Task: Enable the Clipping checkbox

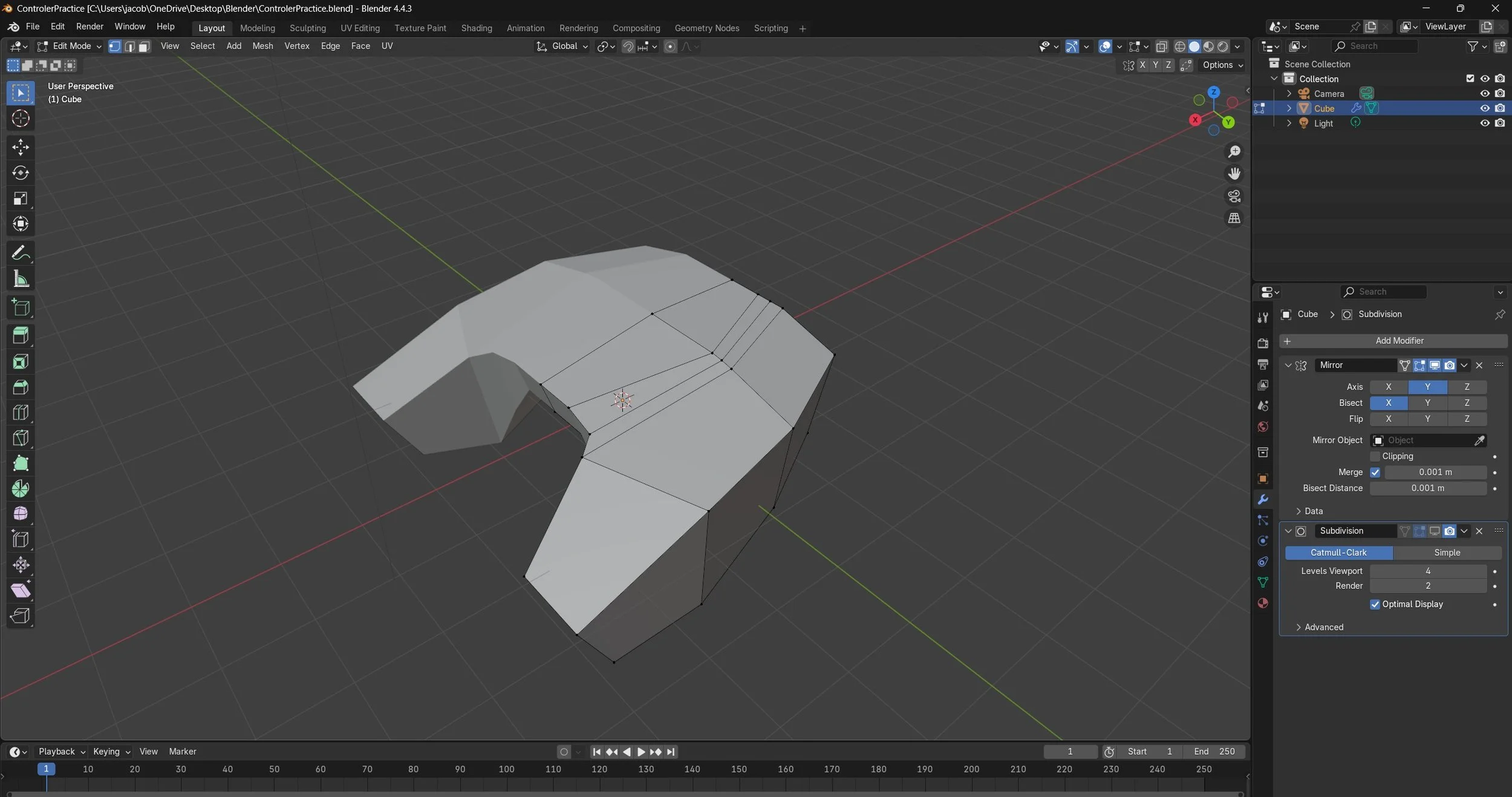Action: pos(1375,456)
